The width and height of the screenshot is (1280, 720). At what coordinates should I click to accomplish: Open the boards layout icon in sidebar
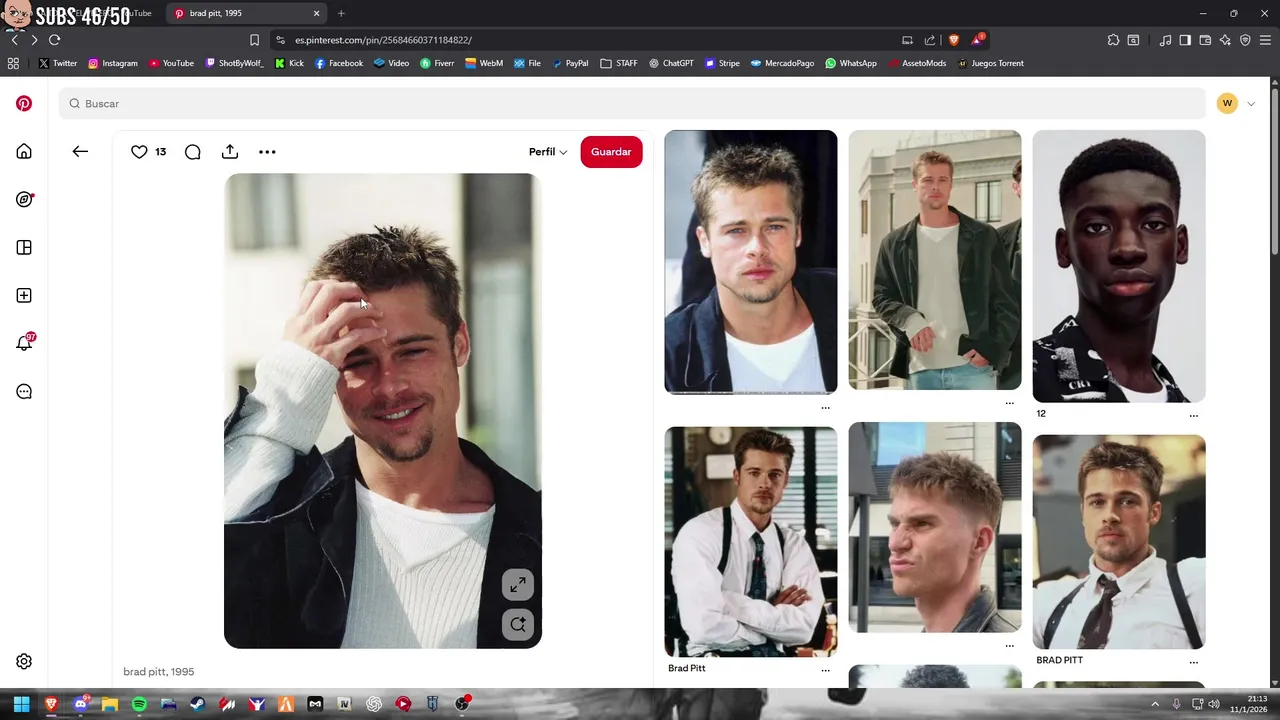pos(24,247)
